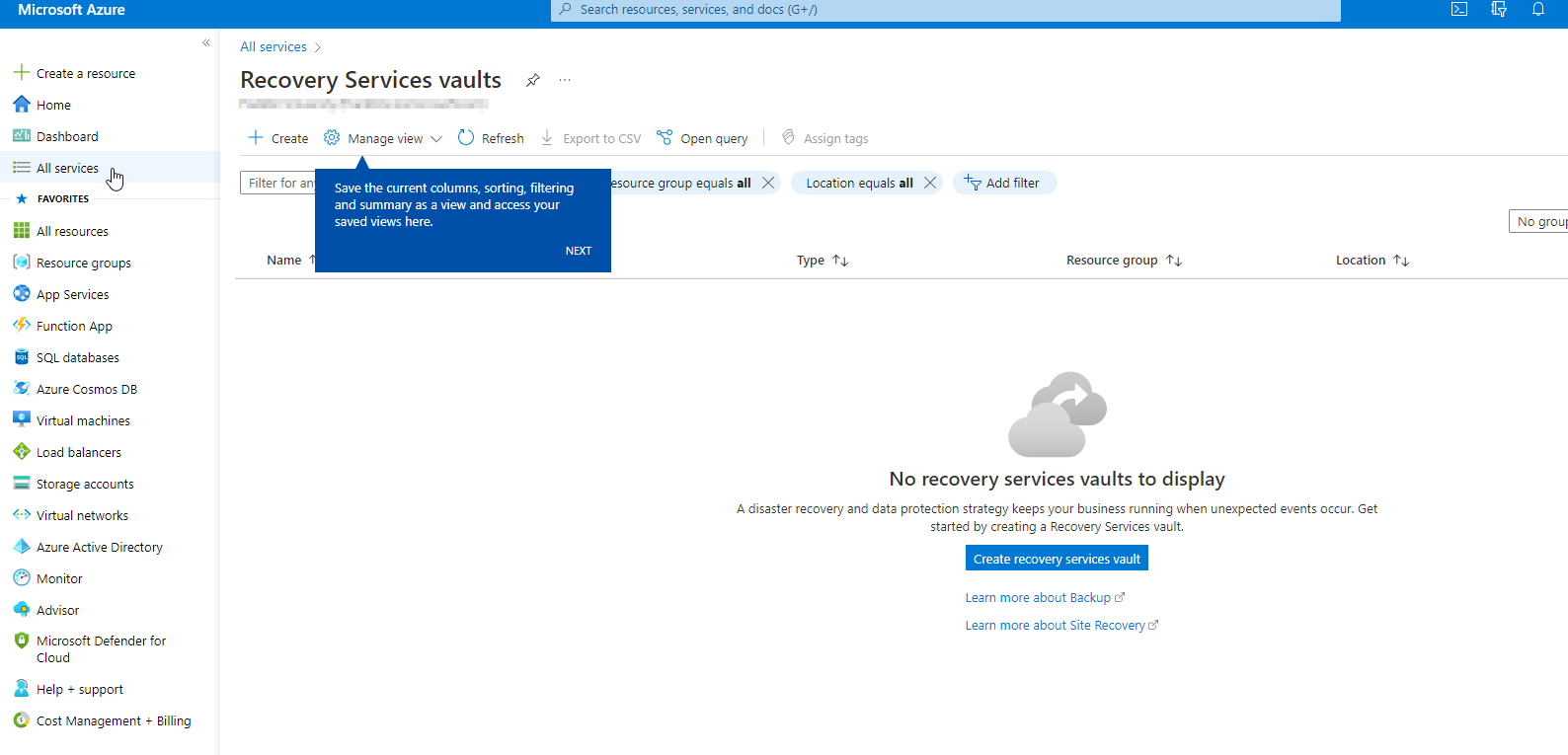This screenshot has height=755, width=1568.
Task: Sort by the Resource group column
Action: (x=1124, y=261)
